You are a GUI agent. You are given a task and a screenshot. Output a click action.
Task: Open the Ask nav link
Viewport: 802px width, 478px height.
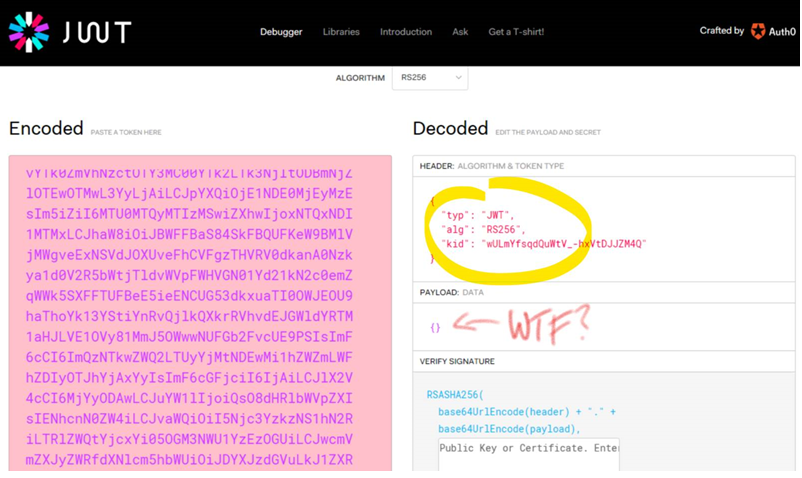tap(460, 32)
